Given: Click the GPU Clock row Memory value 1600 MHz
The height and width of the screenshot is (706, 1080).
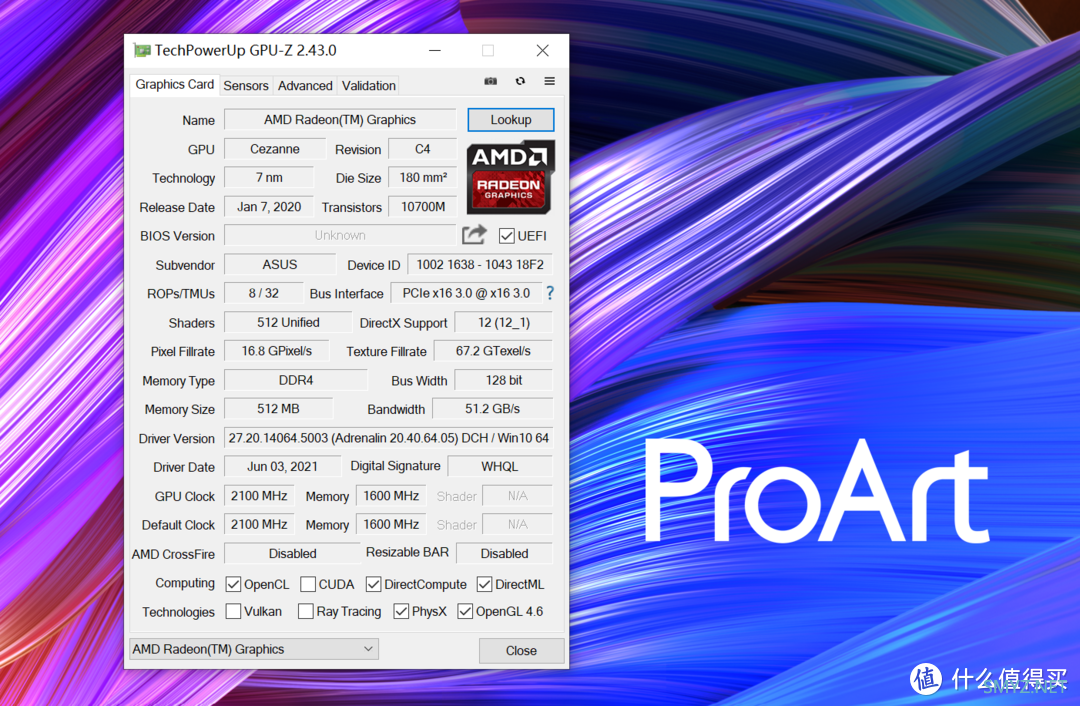Looking at the screenshot, I should [x=391, y=496].
